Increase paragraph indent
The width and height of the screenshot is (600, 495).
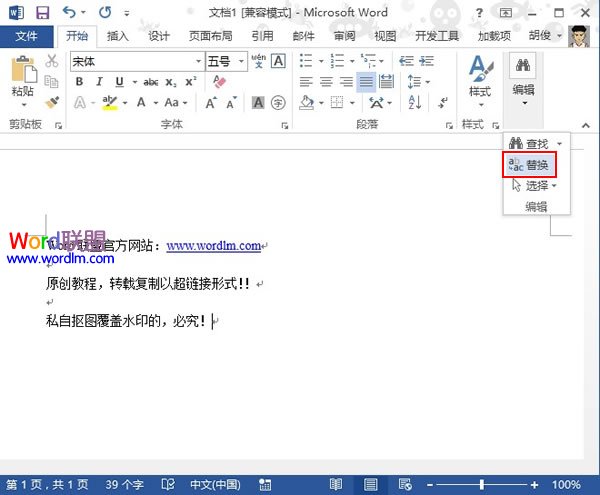pyautogui.click(x=426, y=61)
